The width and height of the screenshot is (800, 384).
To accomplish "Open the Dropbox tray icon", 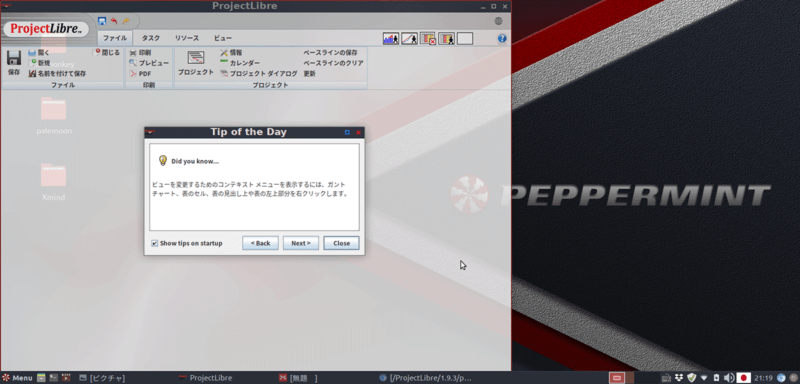I will coord(679,378).
